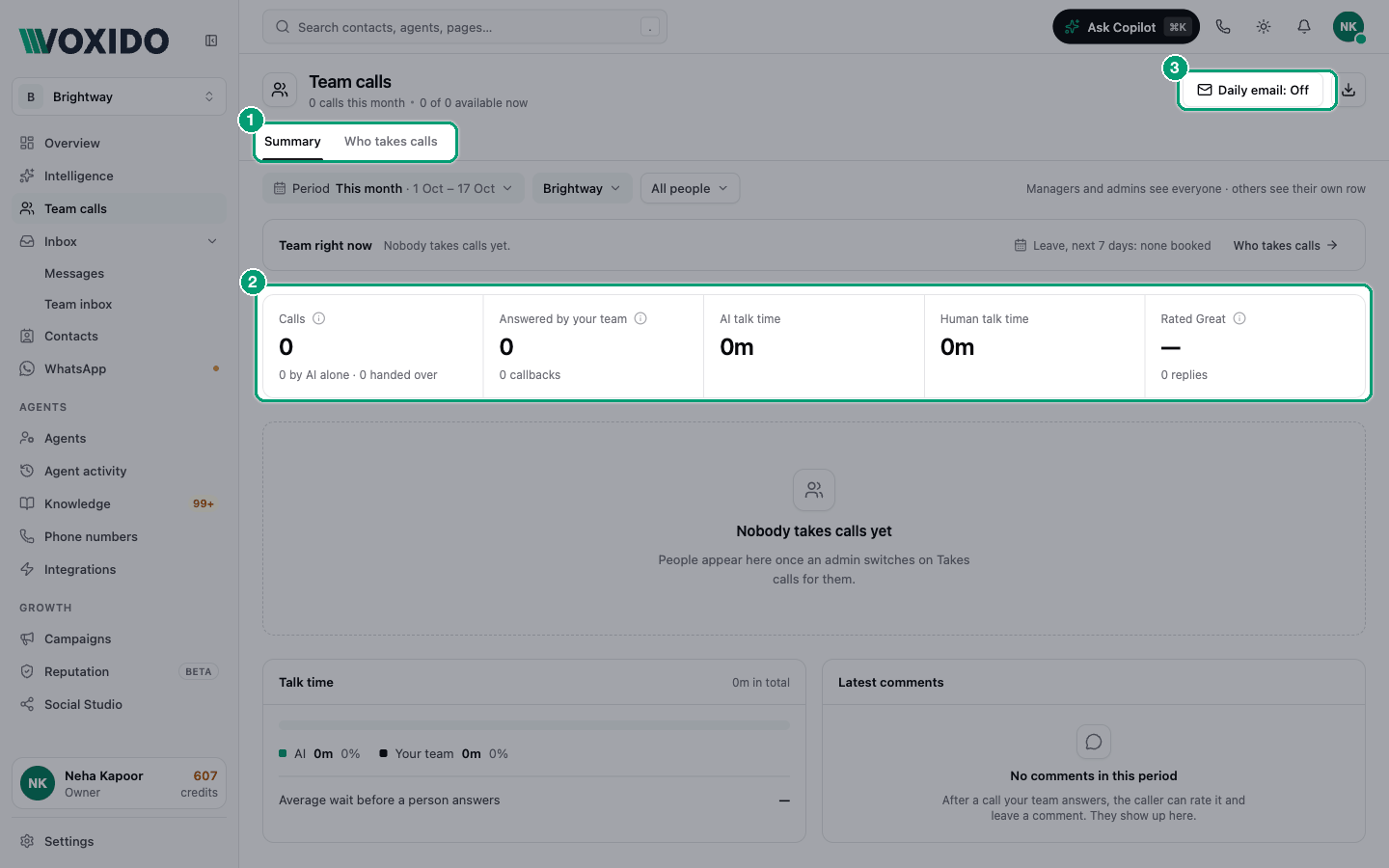Open Integrations page

120,569
